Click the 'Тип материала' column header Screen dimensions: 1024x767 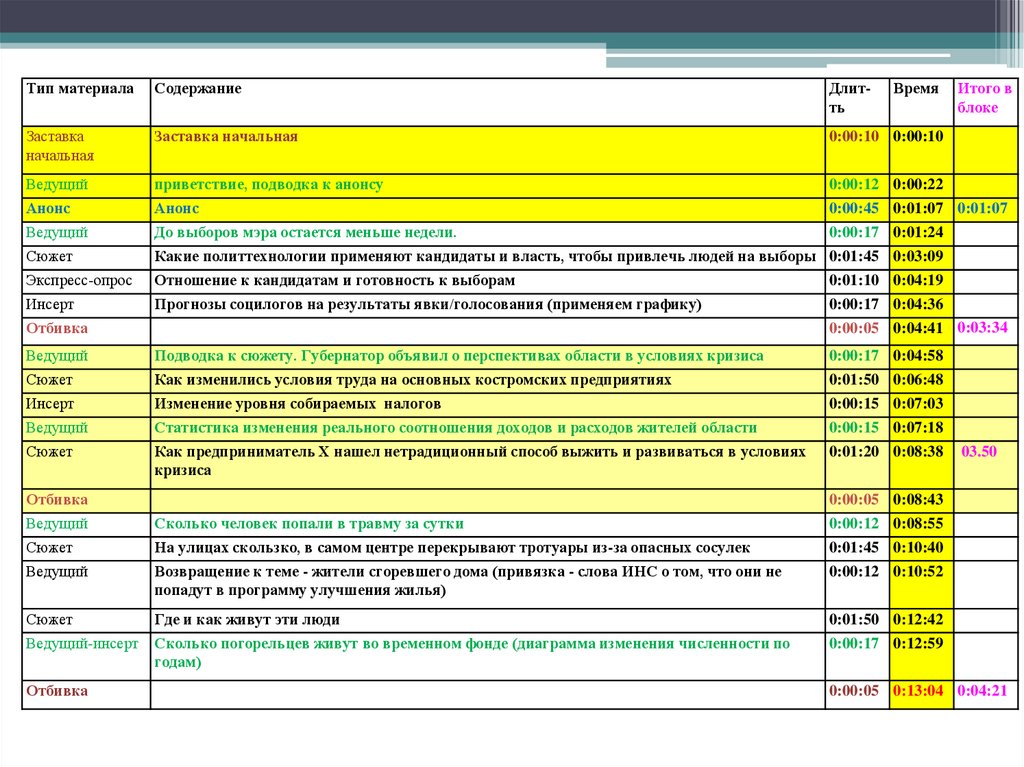tap(80, 89)
